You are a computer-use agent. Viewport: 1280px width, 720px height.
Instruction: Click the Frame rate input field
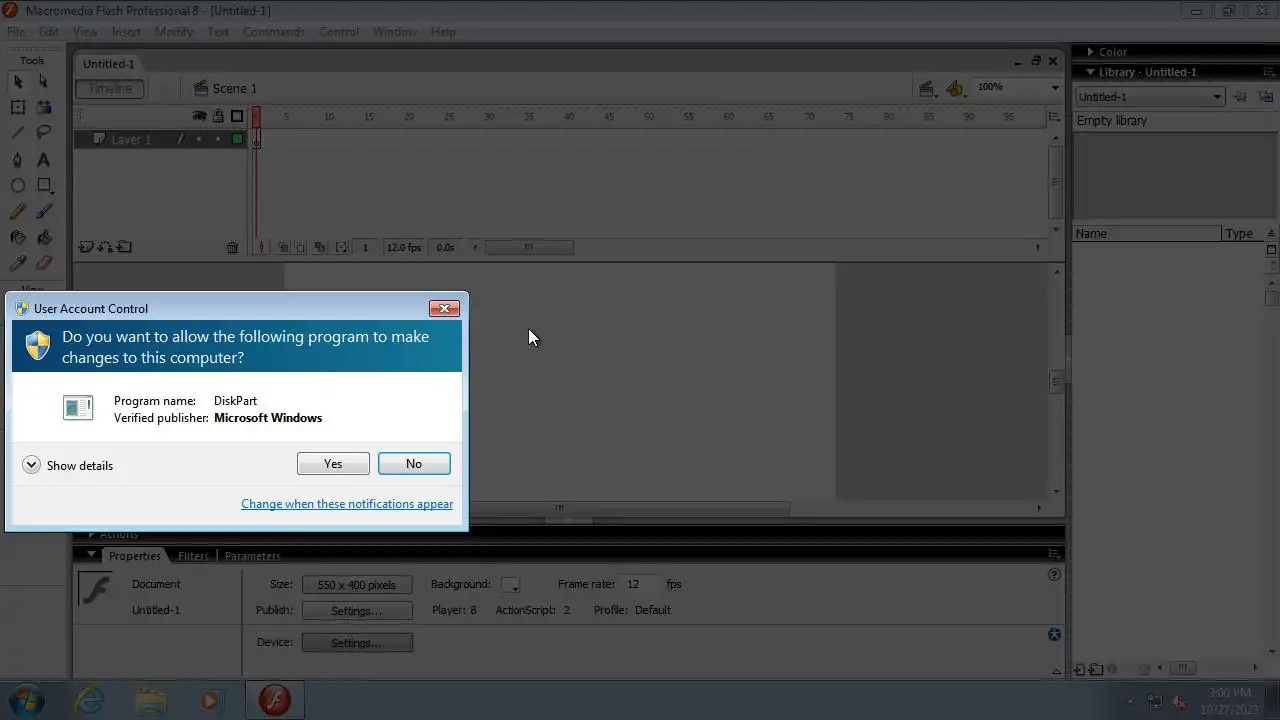pos(639,584)
